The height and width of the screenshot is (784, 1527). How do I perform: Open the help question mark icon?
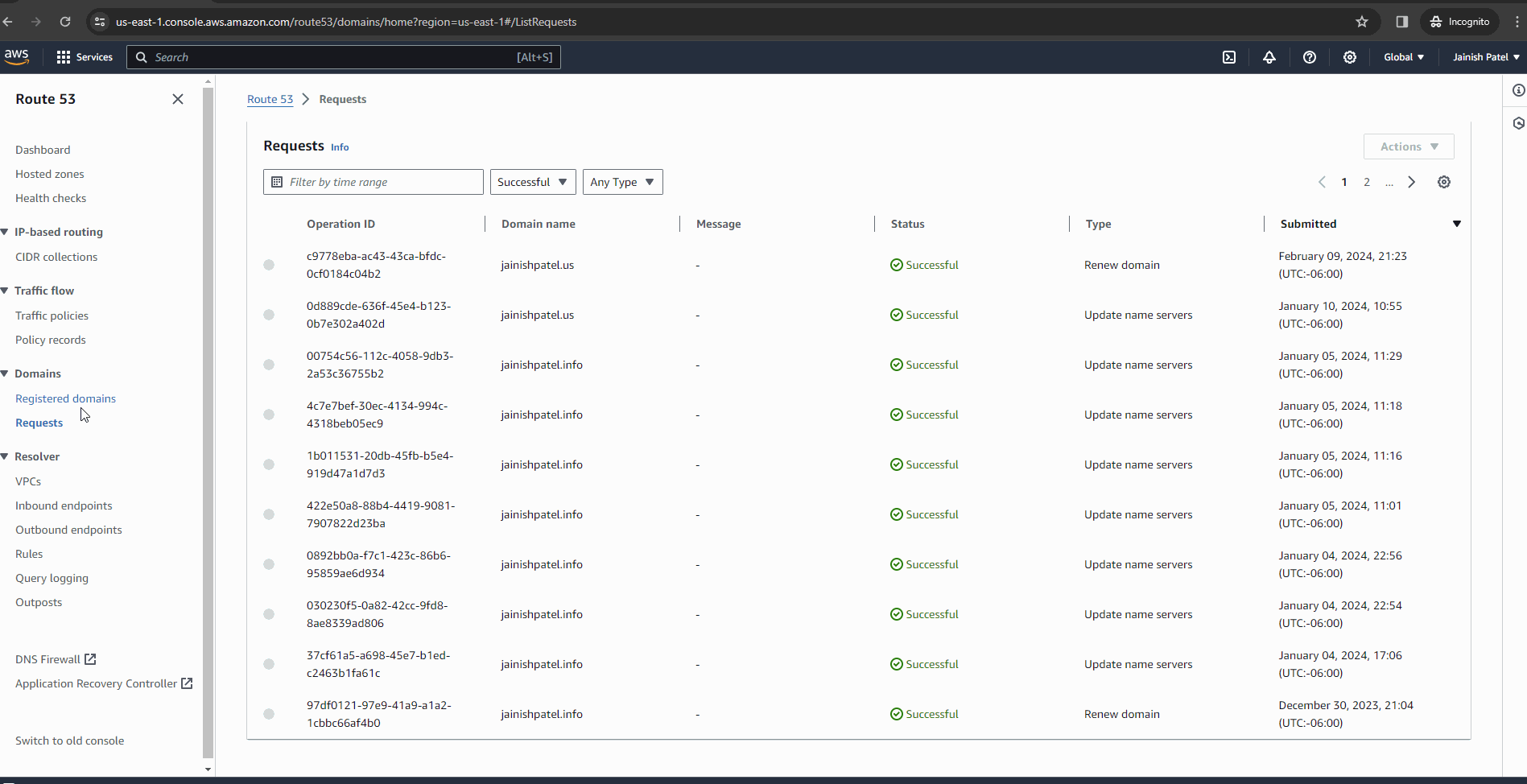click(1310, 57)
